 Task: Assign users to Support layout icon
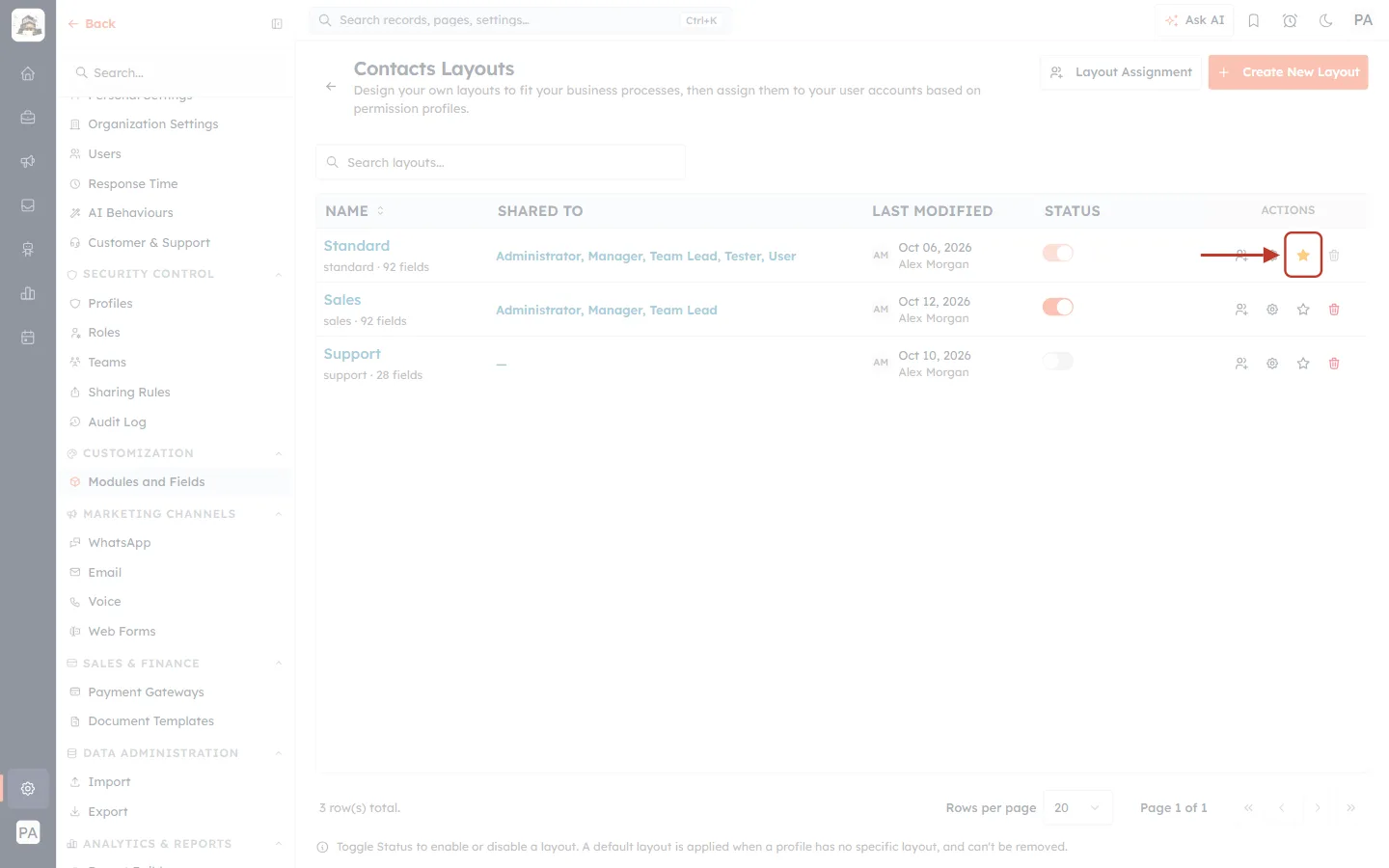(1241, 364)
